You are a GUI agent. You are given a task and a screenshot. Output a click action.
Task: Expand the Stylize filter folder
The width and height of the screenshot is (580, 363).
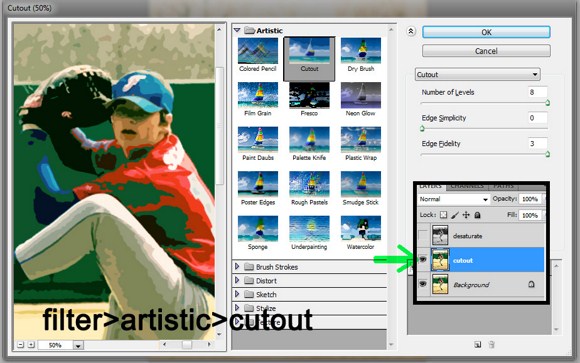click(237, 308)
